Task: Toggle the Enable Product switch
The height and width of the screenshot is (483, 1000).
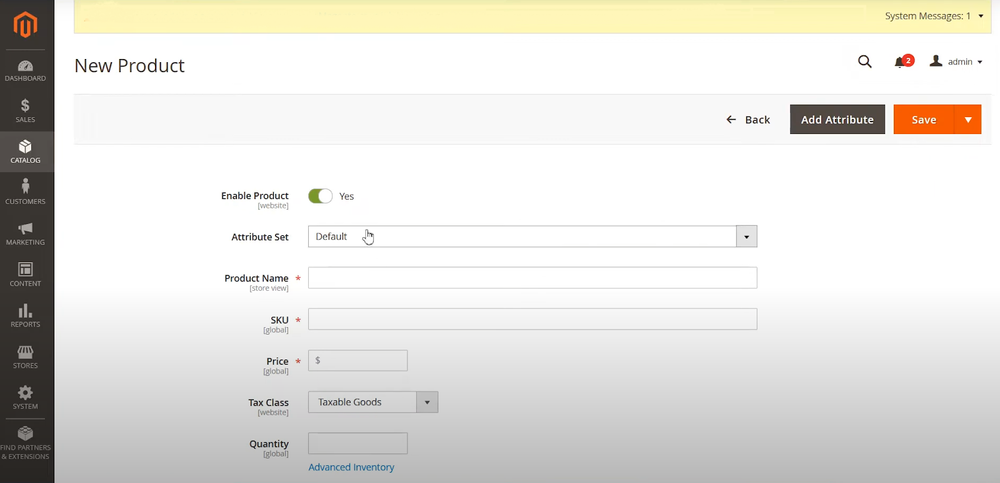Action: tap(320, 196)
